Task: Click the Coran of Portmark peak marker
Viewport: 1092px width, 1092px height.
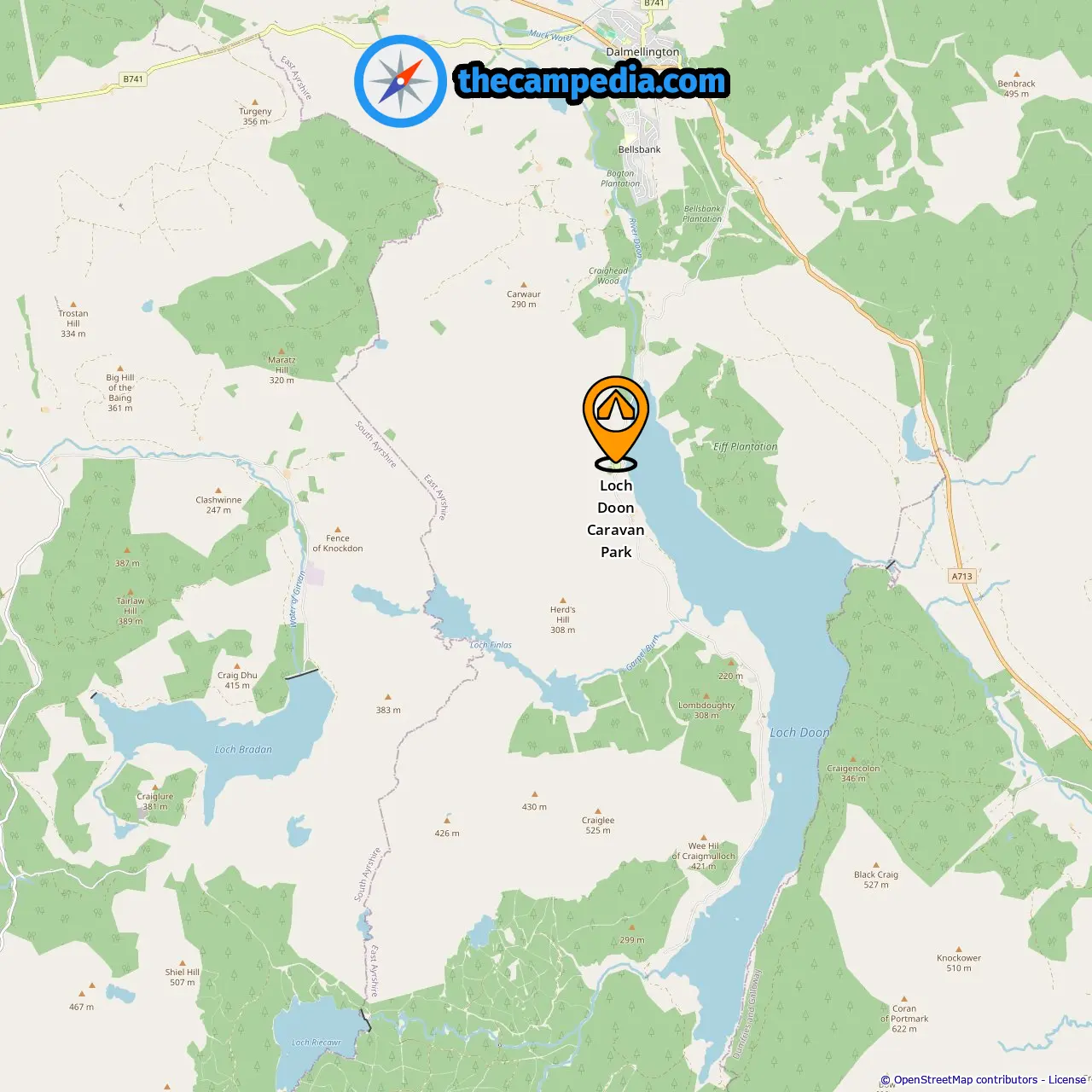Action: pyautogui.click(x=904, y=998)
